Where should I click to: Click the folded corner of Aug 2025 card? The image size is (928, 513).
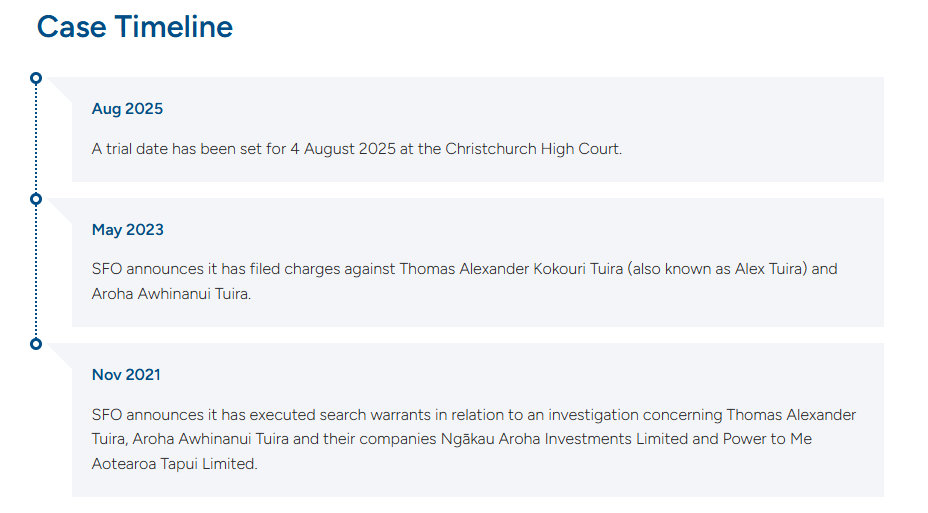pyautogui.click(x=60, y=89)
